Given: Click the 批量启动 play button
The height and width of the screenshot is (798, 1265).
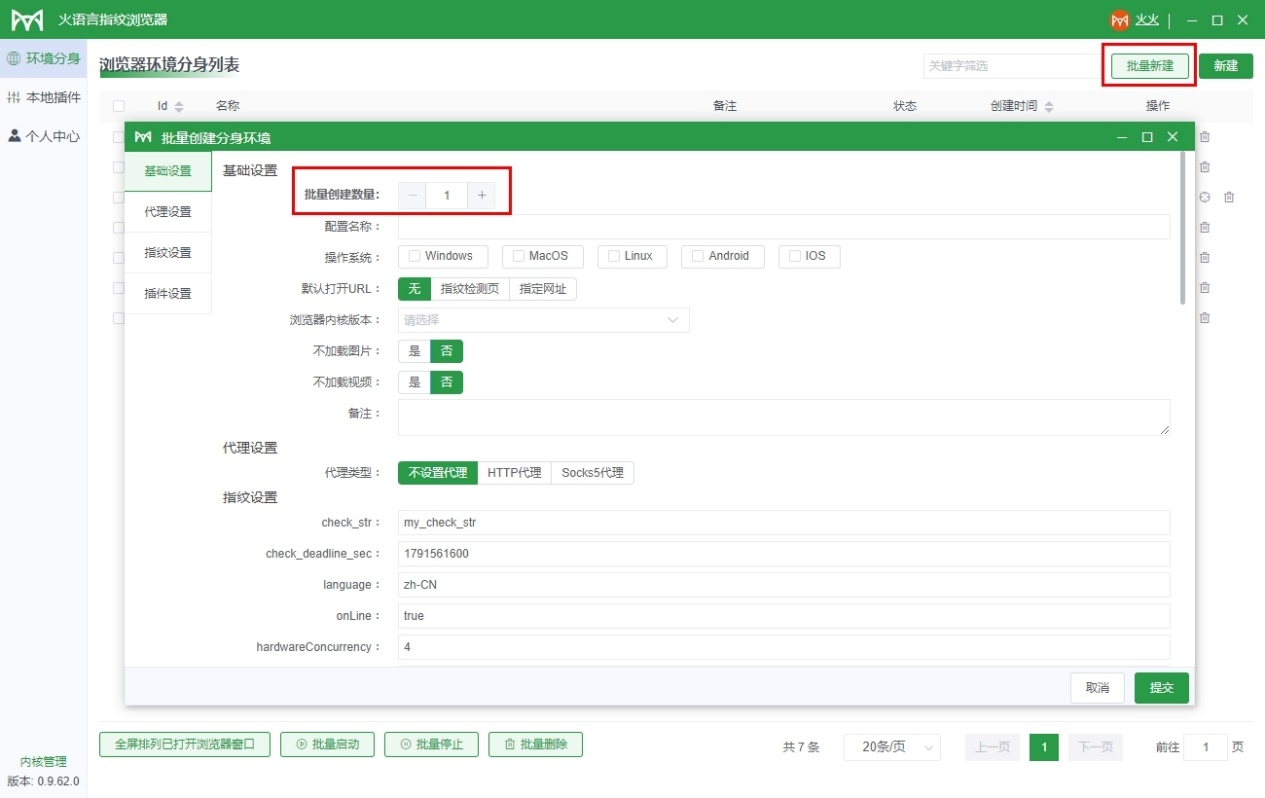Looking at the screenshot, I should click(x=327, y=744).
